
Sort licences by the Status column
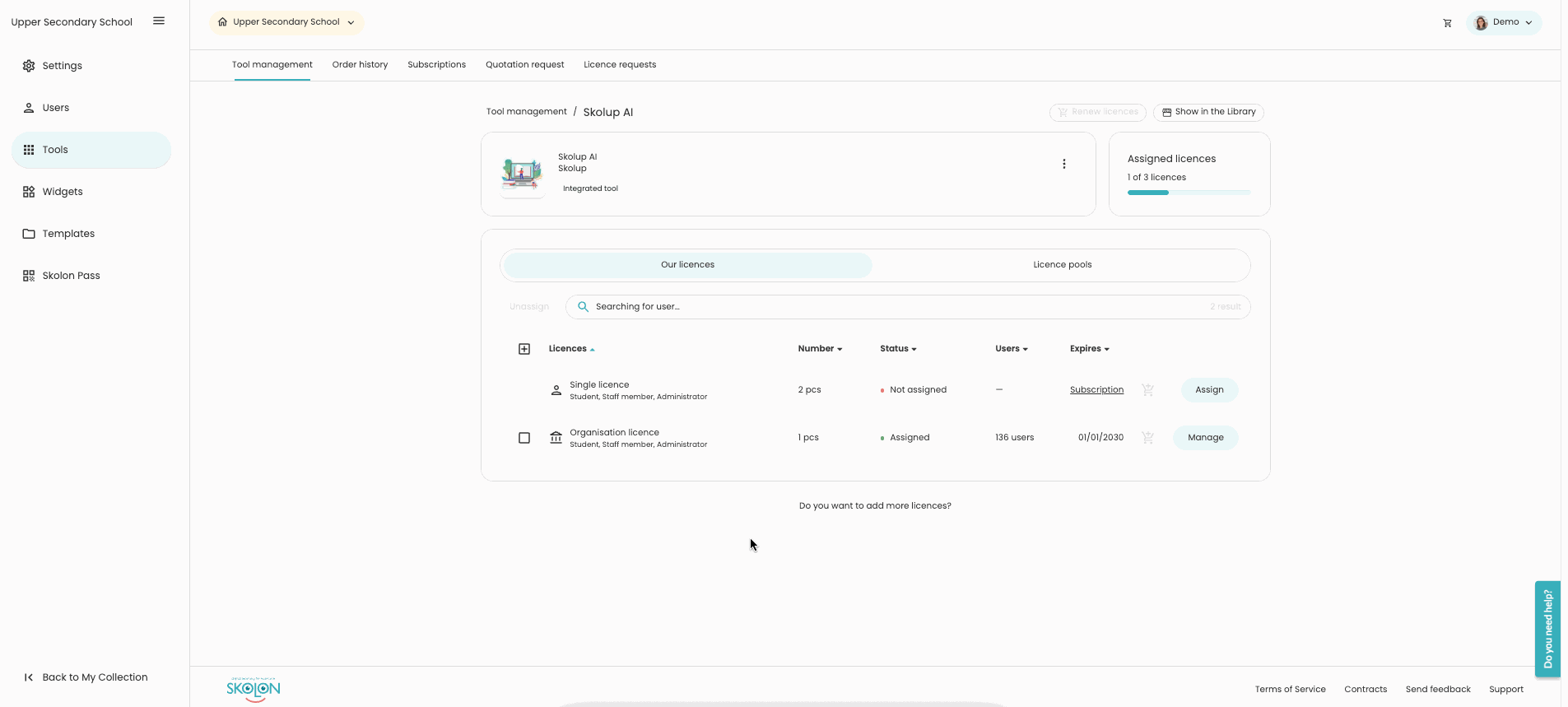(x=897, y=349)
